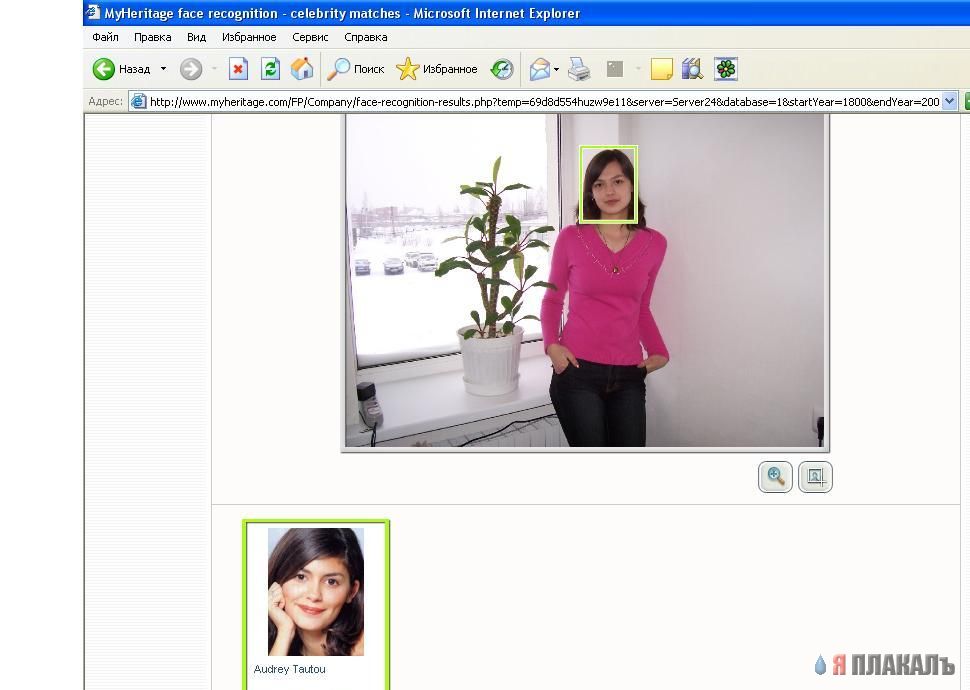Open the Избранное favorites star in toolbar

click(x=437, y=69)
